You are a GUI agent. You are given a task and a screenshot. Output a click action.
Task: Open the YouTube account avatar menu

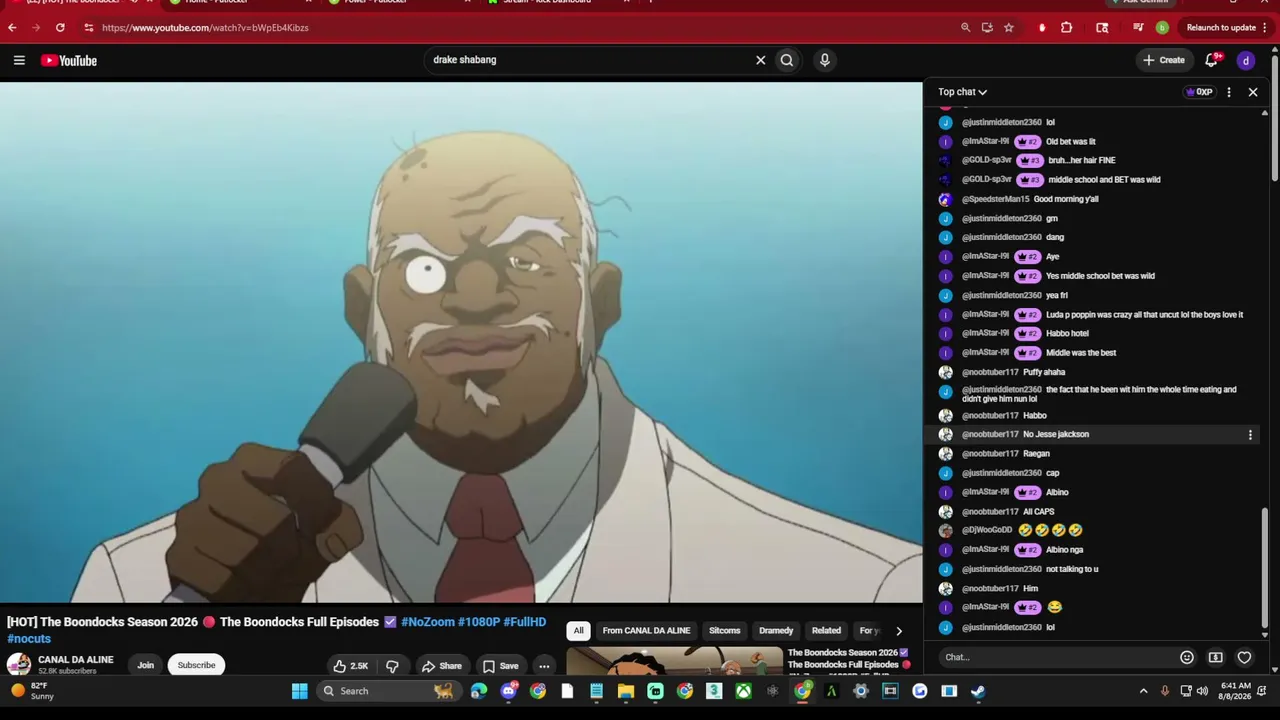point(1246,61)
